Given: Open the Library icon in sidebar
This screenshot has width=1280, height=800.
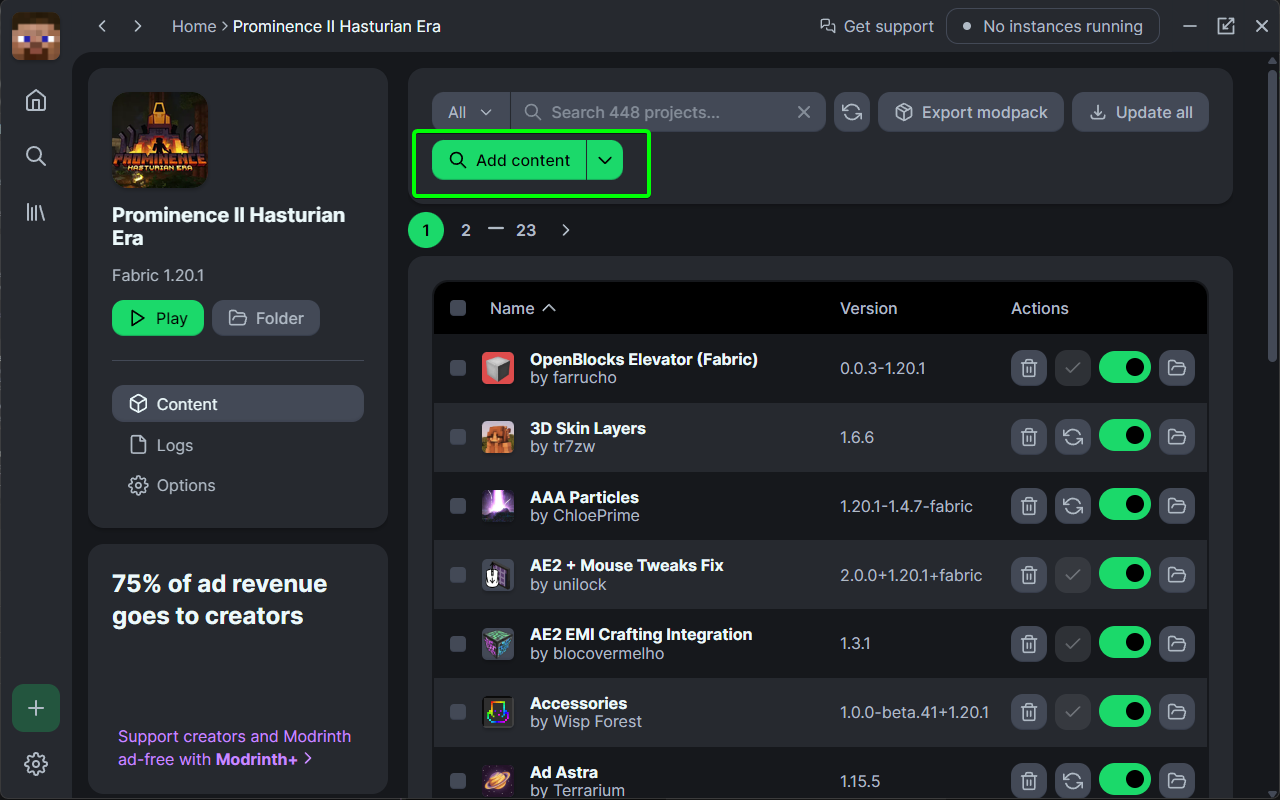Looking at the screenshot, I should pyautogui.click(x=36, y=212).
